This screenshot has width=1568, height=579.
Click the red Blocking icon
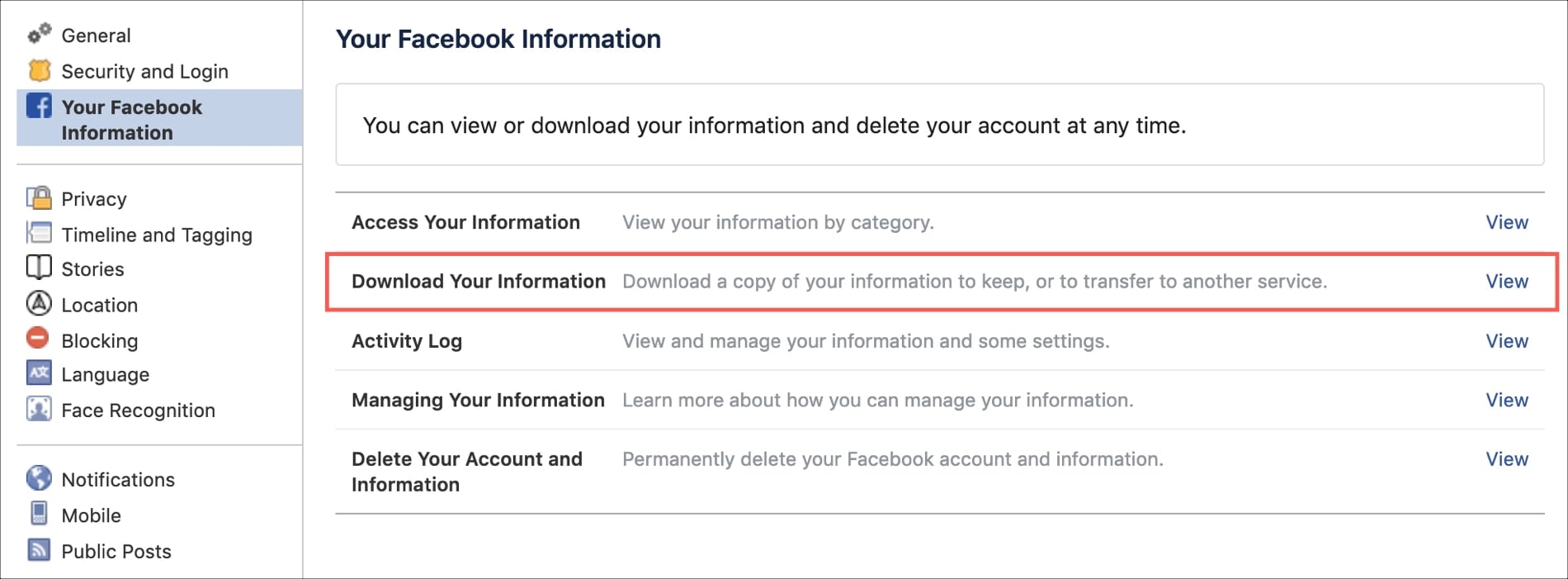click(38, 339)
